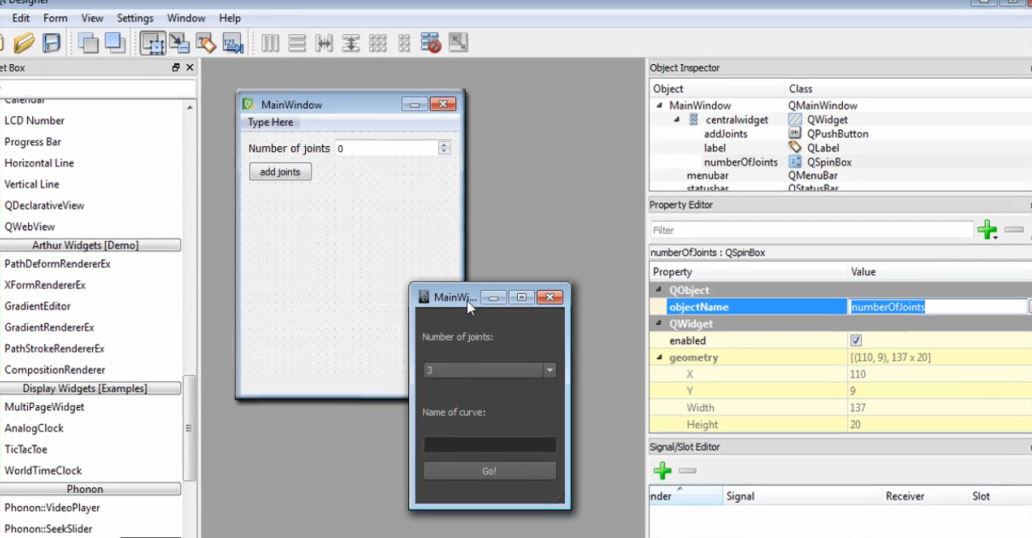1032x538 pixels.
Task: Collapse the geometry property
Action: (659, 358)
